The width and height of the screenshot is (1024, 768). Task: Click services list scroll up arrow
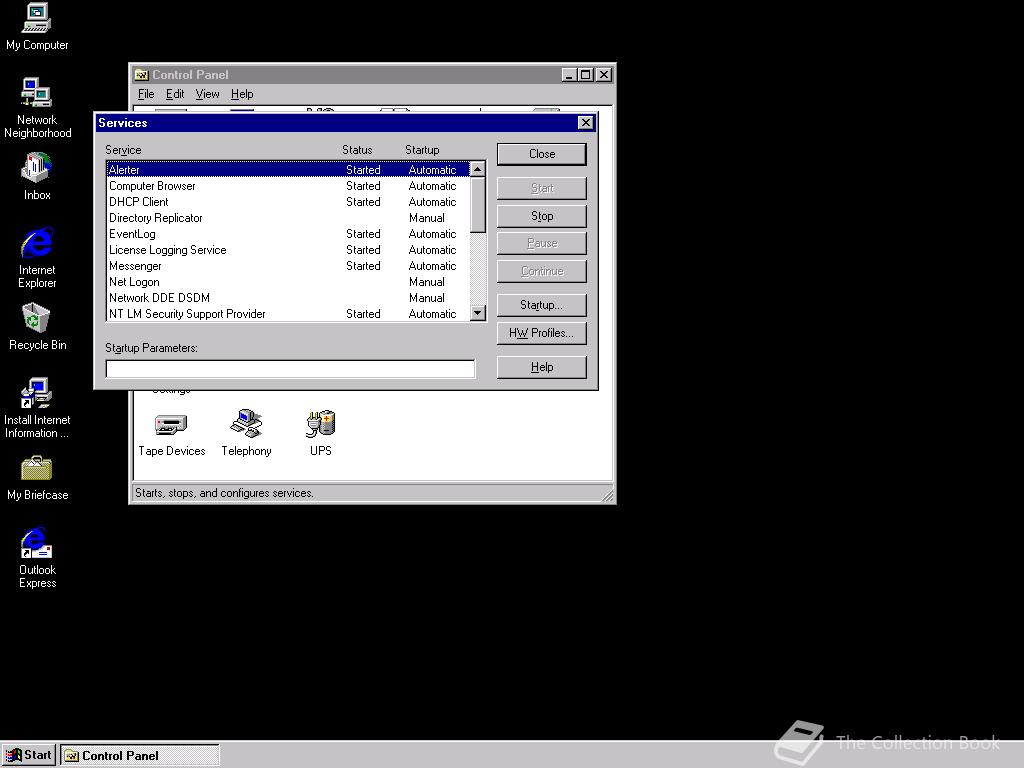tap(477, 169)
